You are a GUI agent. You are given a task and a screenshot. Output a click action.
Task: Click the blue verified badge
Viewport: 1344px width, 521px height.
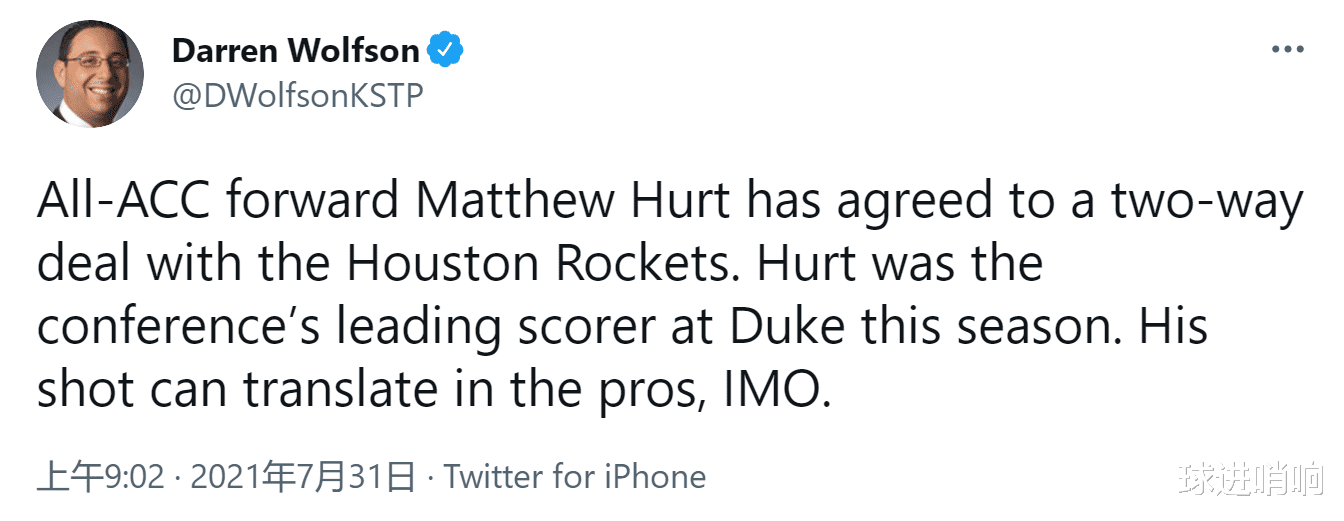point(446,49)
